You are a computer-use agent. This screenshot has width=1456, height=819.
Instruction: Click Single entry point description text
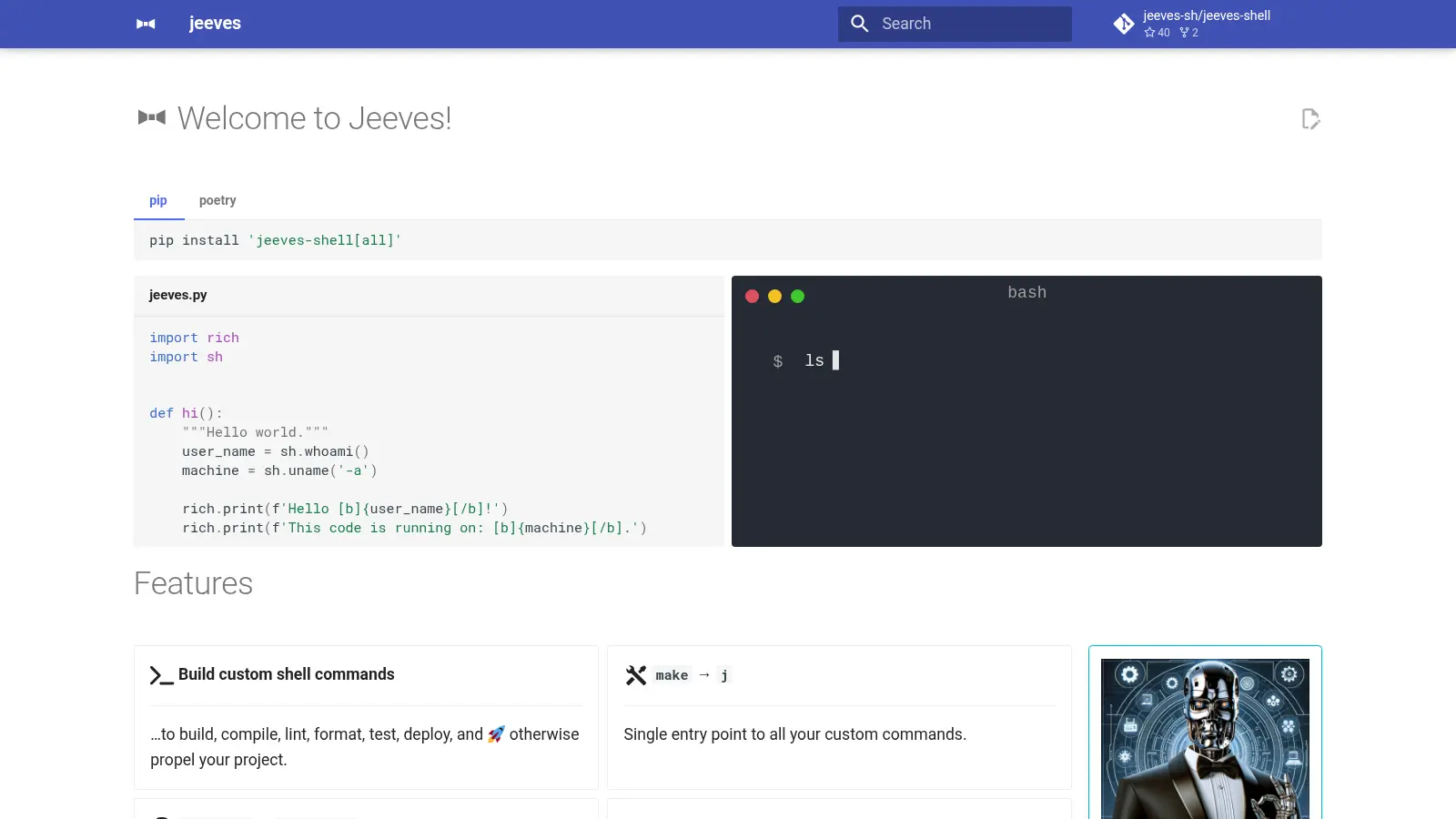(794, 734)
